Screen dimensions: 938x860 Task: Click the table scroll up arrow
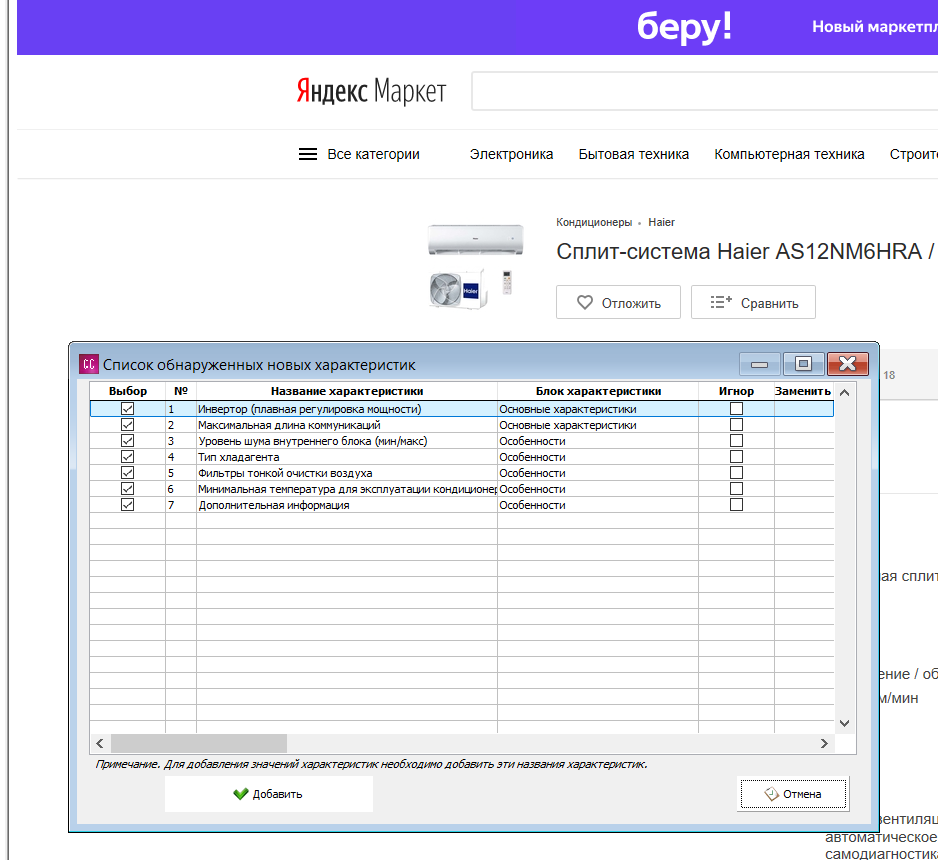point(845,393)
